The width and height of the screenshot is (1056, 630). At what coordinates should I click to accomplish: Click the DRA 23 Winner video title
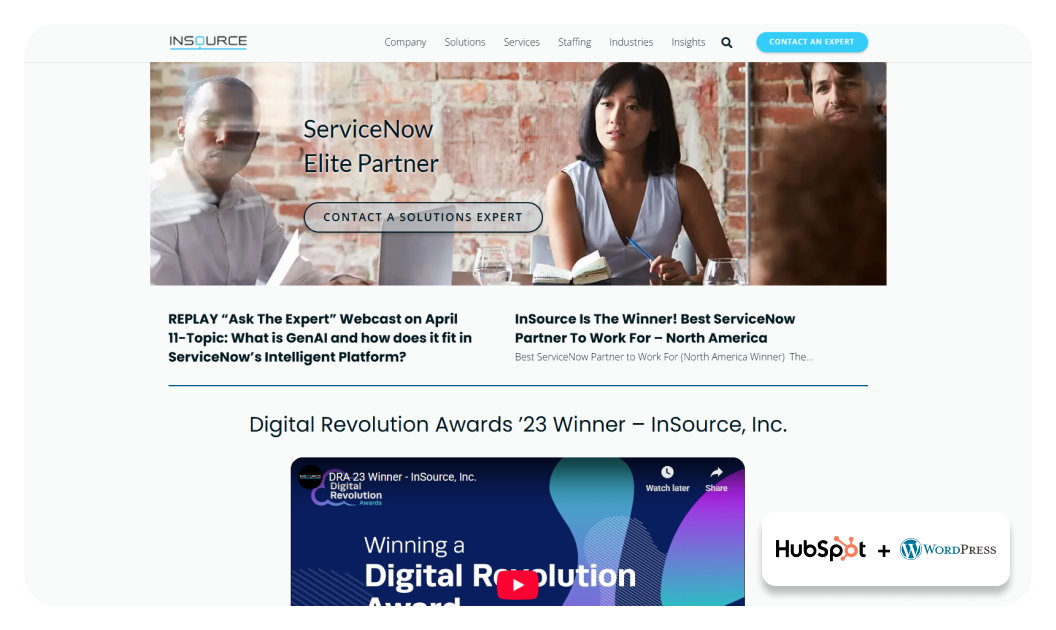[402, 476]
